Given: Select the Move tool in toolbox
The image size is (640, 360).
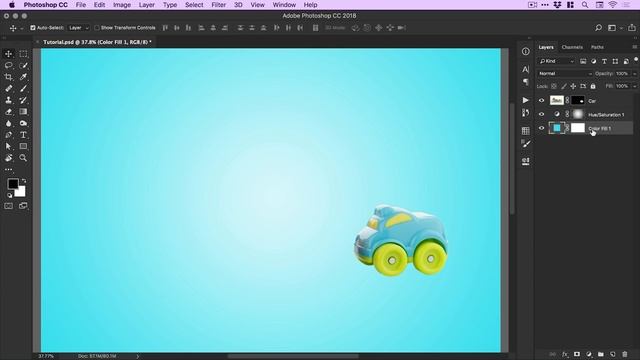Looking at the screenshot, I should (9, 54).
